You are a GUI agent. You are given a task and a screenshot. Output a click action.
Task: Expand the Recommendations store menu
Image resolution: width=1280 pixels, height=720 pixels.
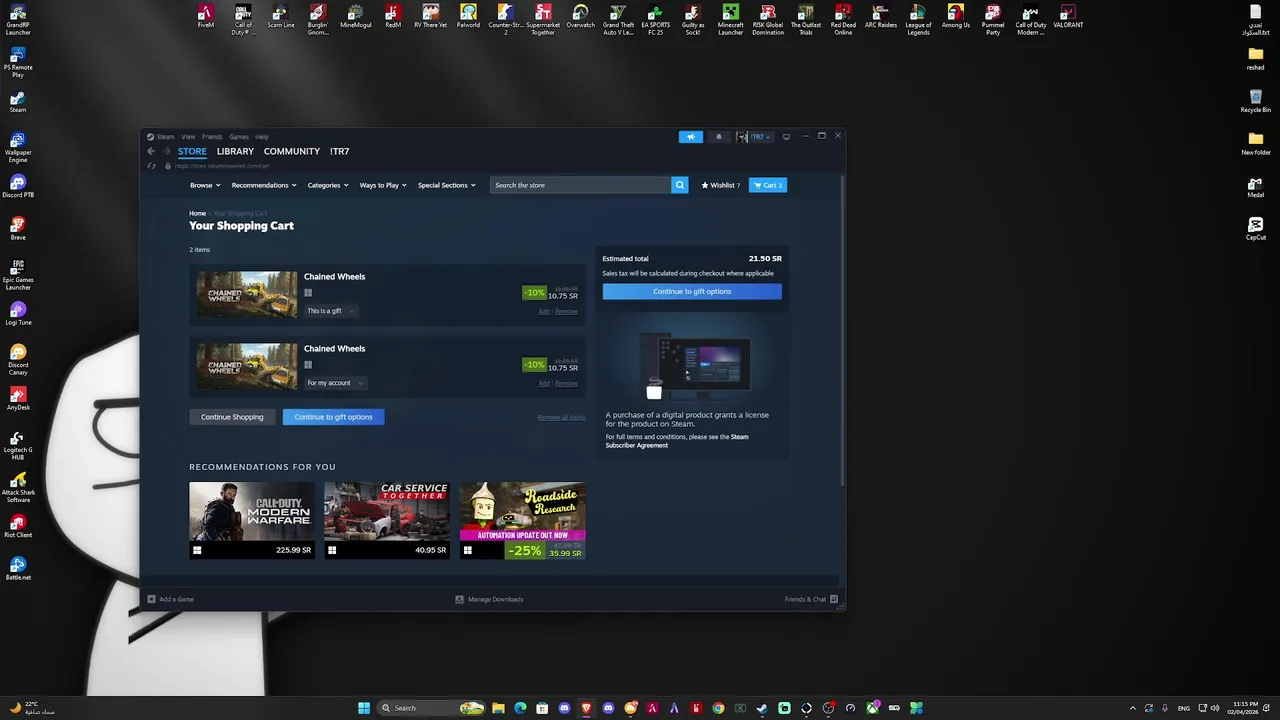click(x=264, y=185)
